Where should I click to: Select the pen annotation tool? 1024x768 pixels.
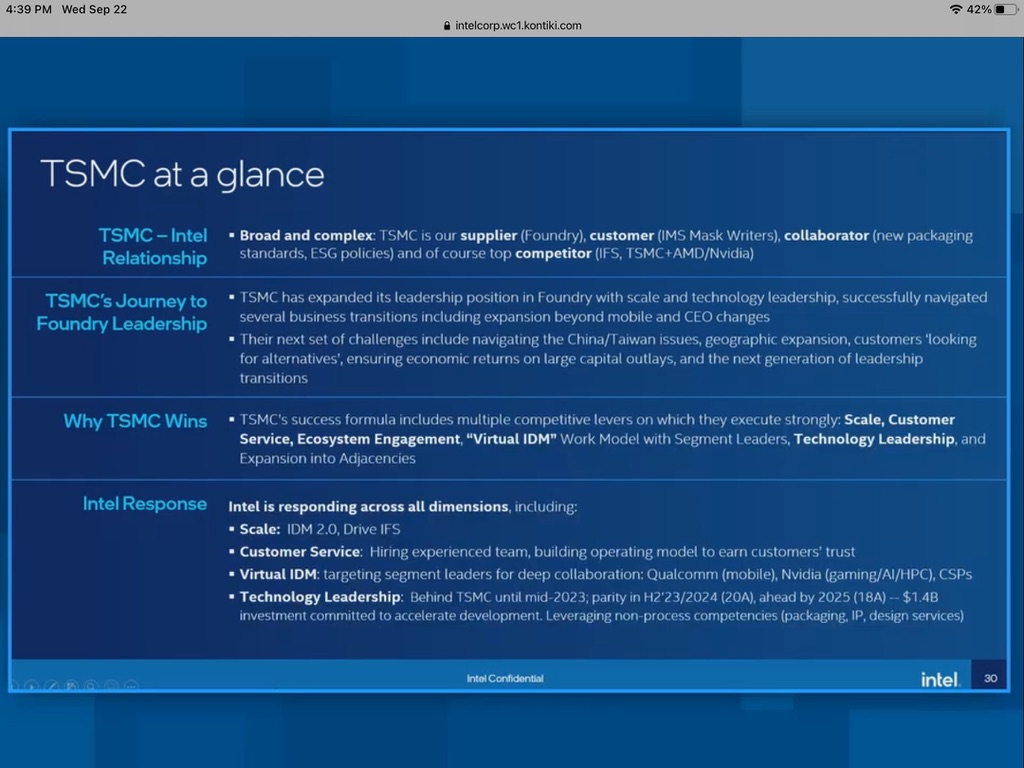[53, 686]
